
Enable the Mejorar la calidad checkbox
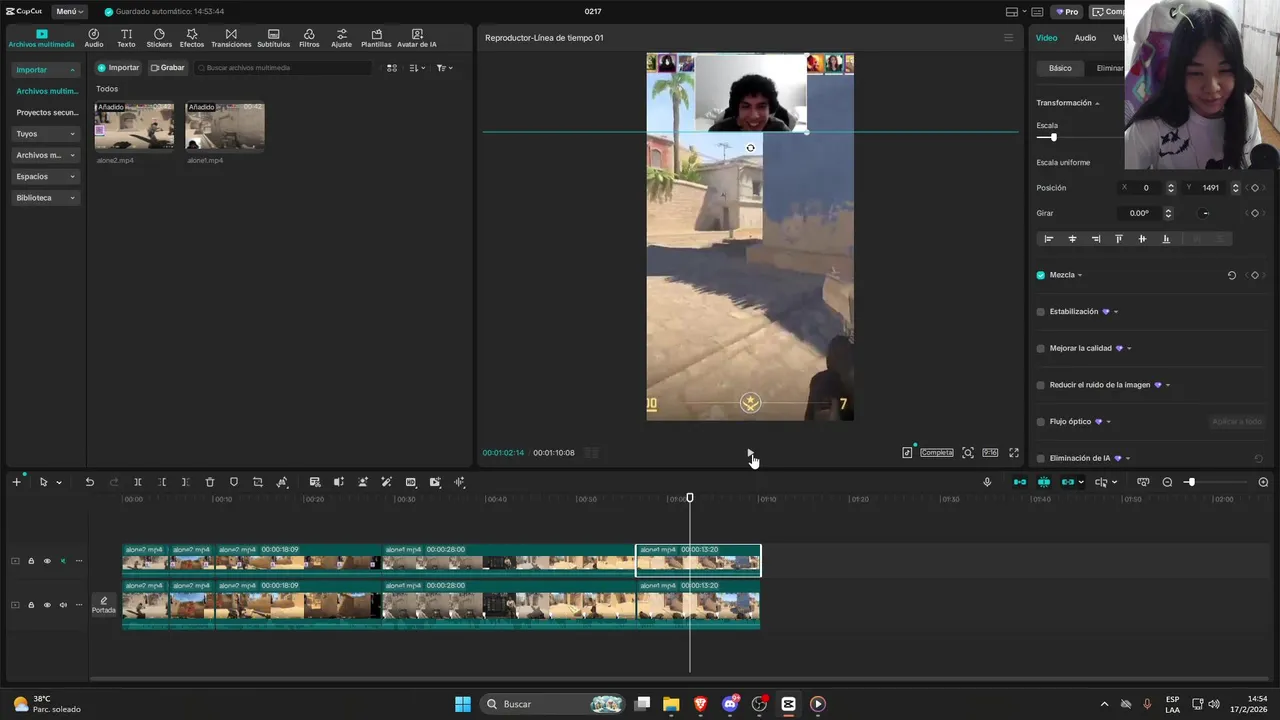[x=1041, y=349]
